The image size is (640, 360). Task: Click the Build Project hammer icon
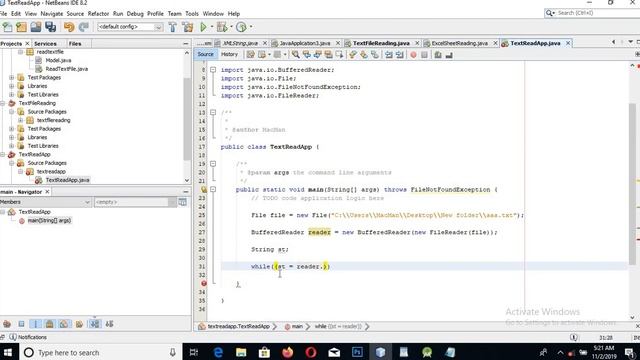(172, 27)
